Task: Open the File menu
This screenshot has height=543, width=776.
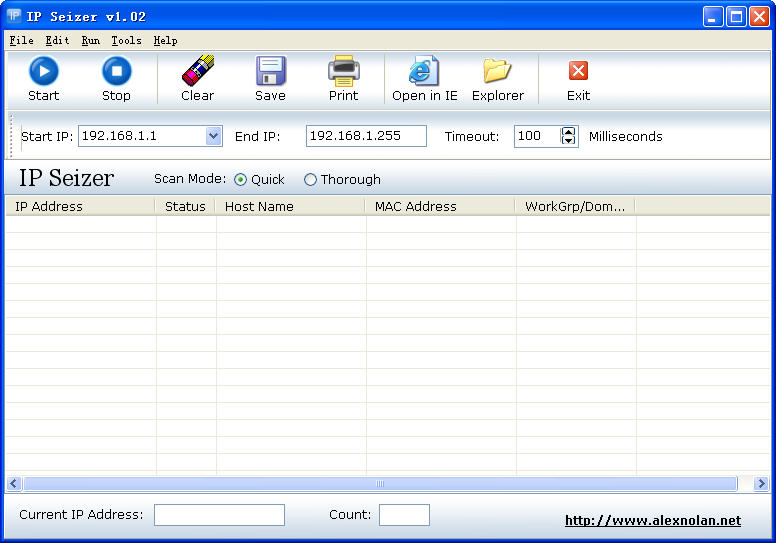Action: 21,40
